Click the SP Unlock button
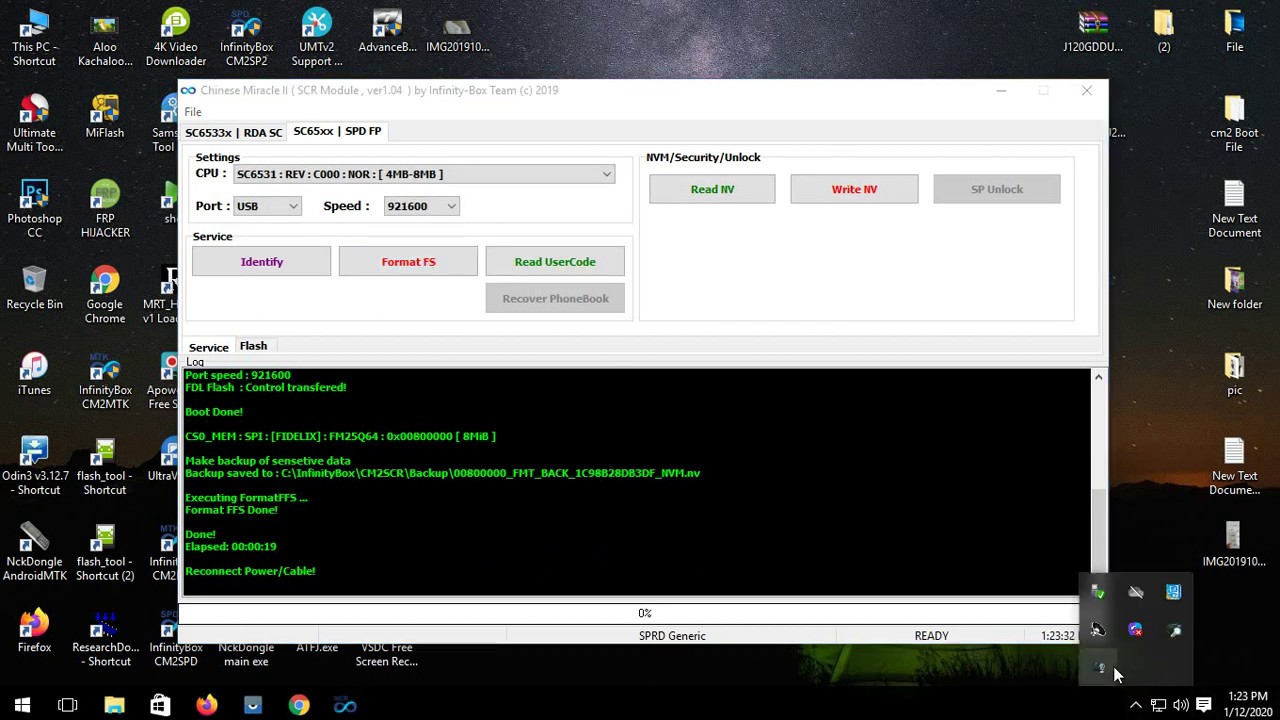 point(997,189)
